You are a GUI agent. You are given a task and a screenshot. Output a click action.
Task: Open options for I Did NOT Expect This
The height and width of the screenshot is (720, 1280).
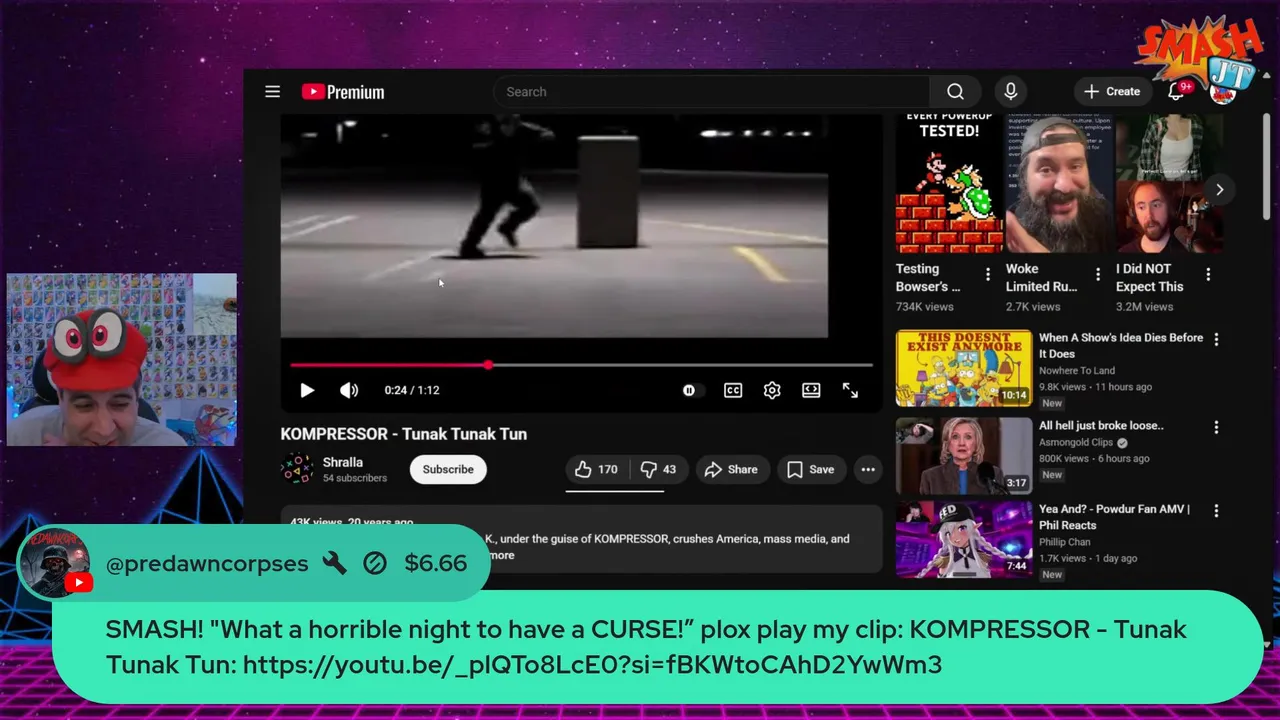[x=1208, y=274]
